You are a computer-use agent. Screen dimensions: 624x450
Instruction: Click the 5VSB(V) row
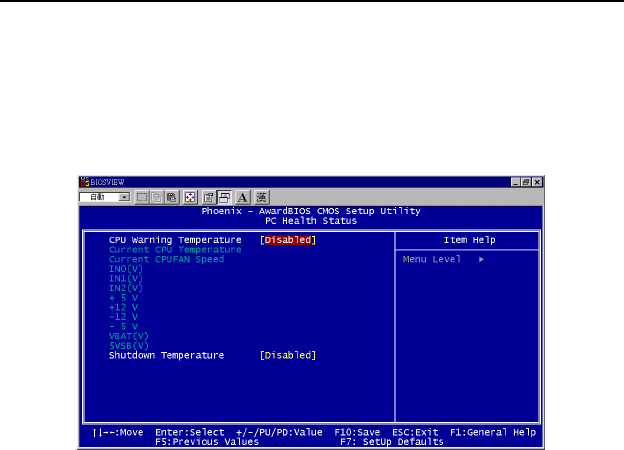coord(129,346)
